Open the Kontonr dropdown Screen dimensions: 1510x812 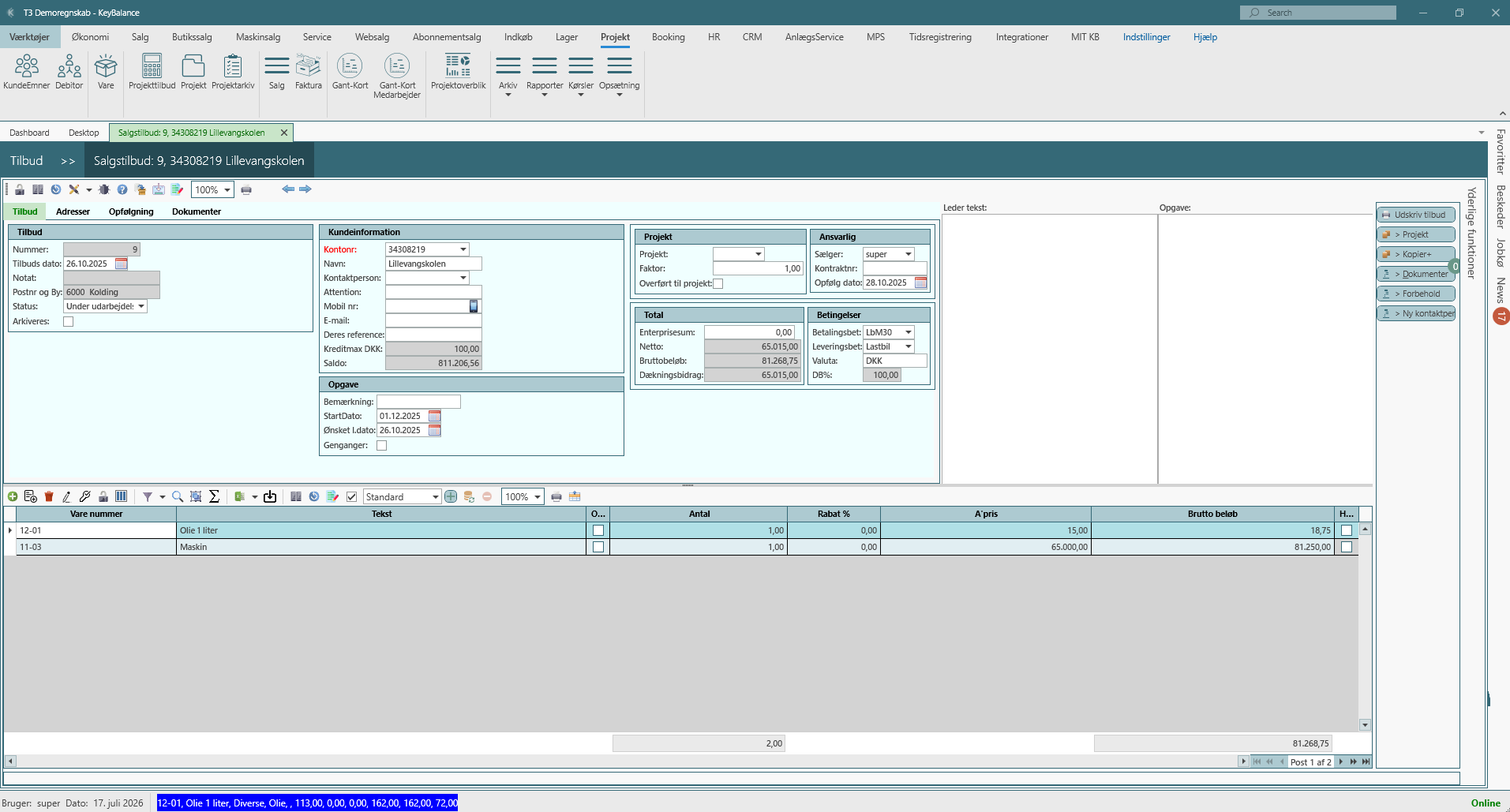click(463, 249)
